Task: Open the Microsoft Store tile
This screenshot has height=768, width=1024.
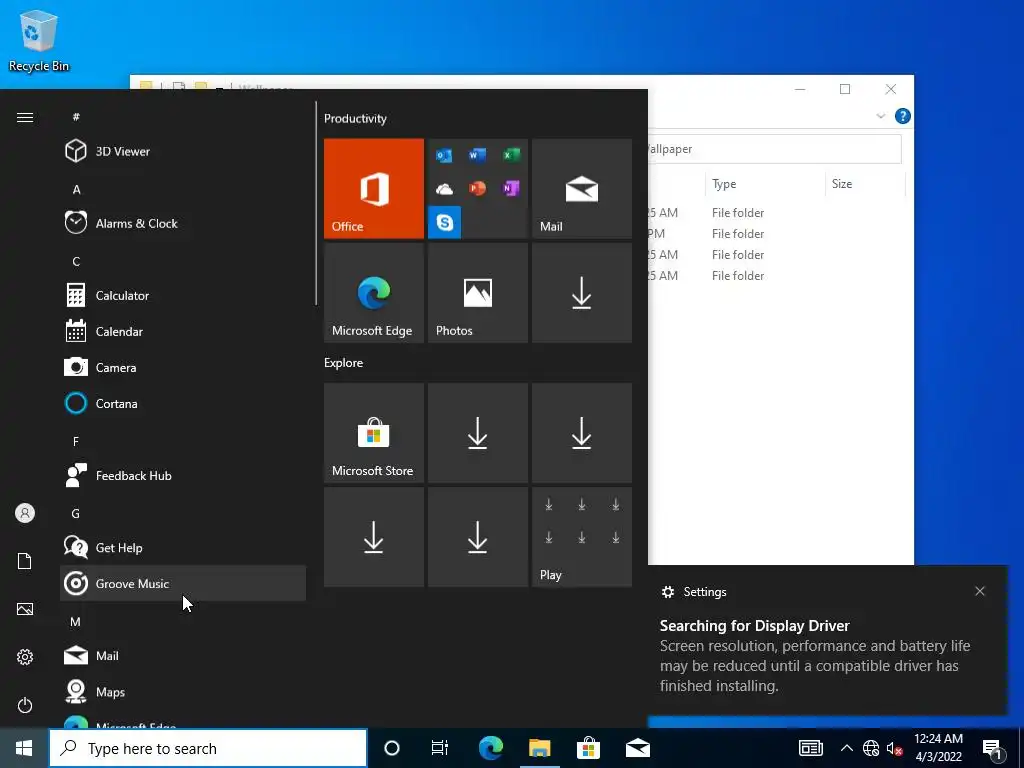Action: click(x=374, y=432)
